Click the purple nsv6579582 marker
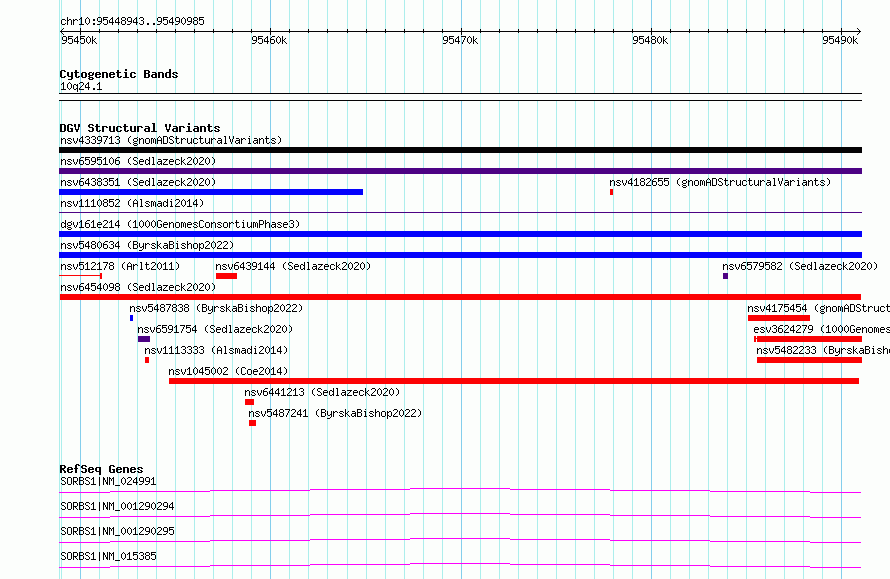This screenshot has height=579, width=890. (x=725, y=276)
